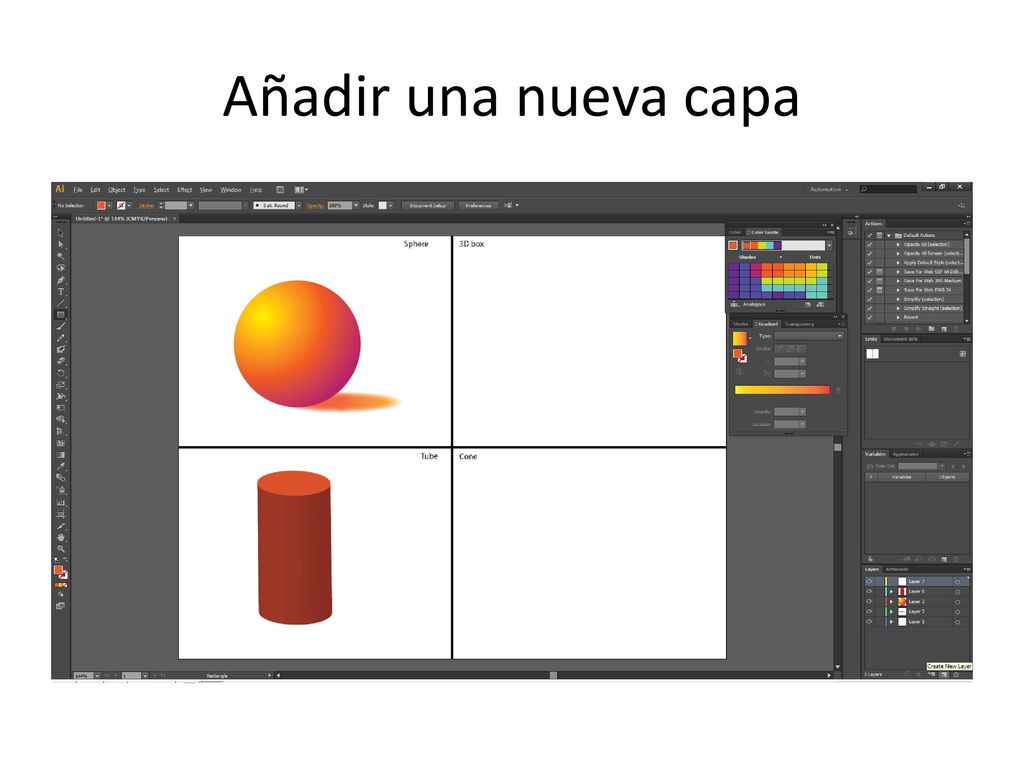Screen dimensions: 1024x768
Task: Open the gradient Type dropdown
Action: point(808,336)
